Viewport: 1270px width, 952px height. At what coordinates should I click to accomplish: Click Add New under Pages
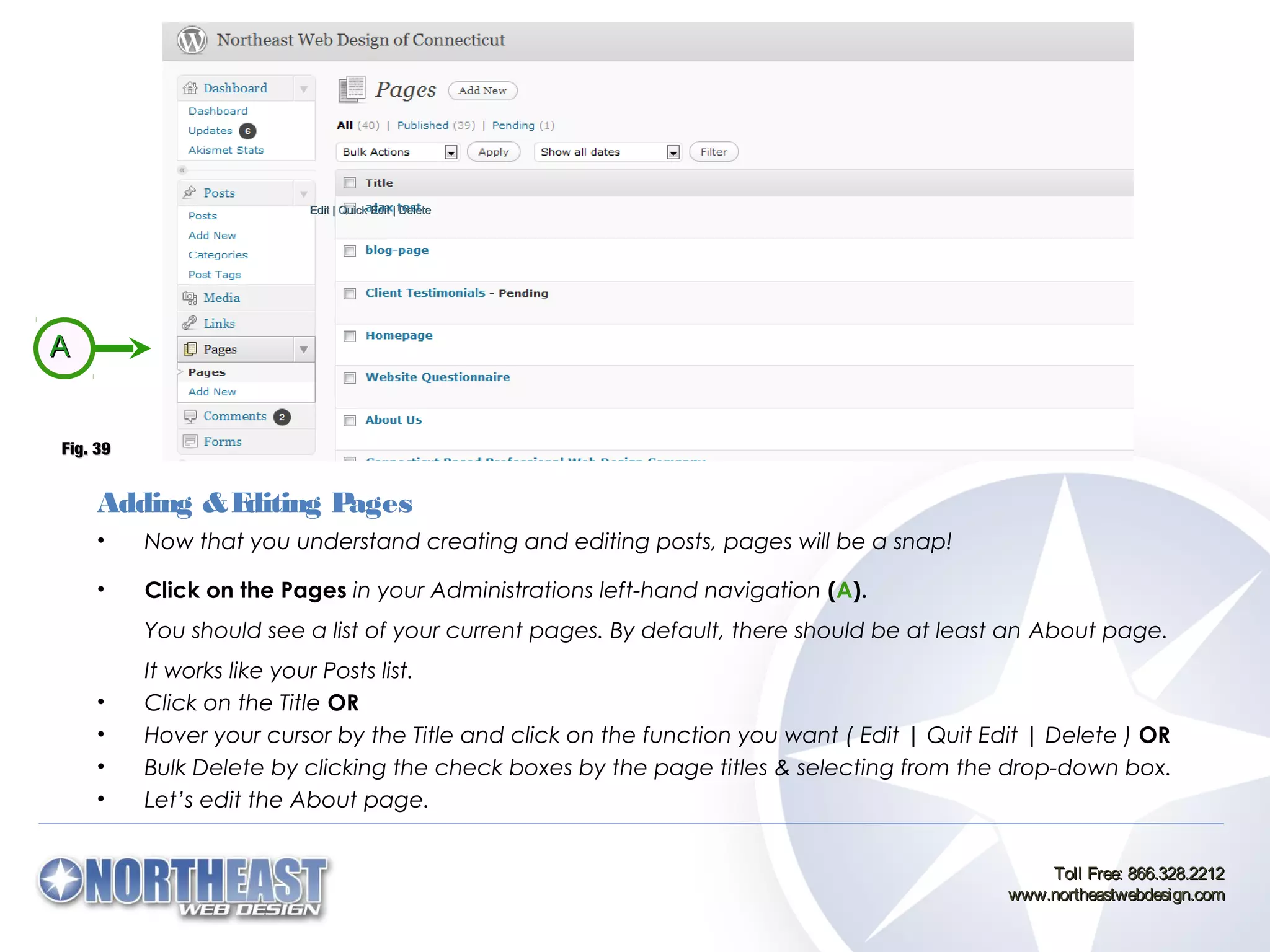pos(212,392)
